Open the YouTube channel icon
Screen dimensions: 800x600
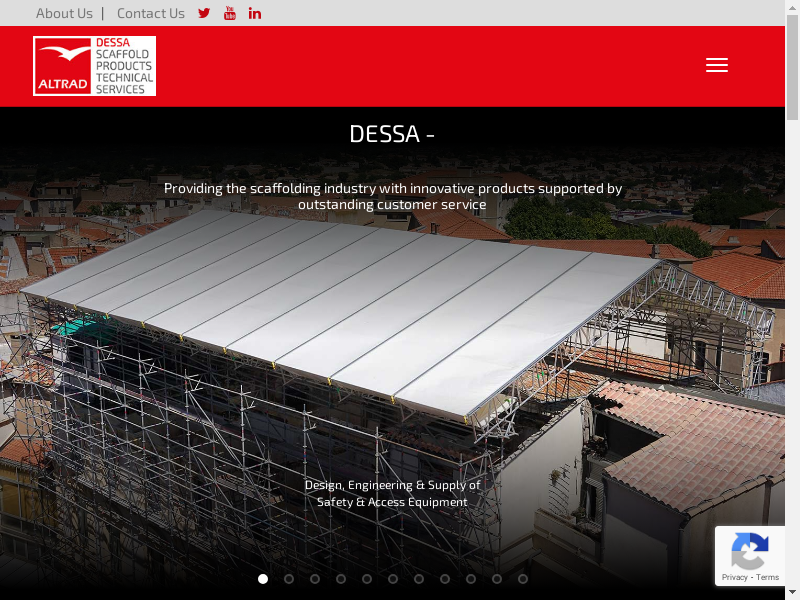[x=230, y=13]
